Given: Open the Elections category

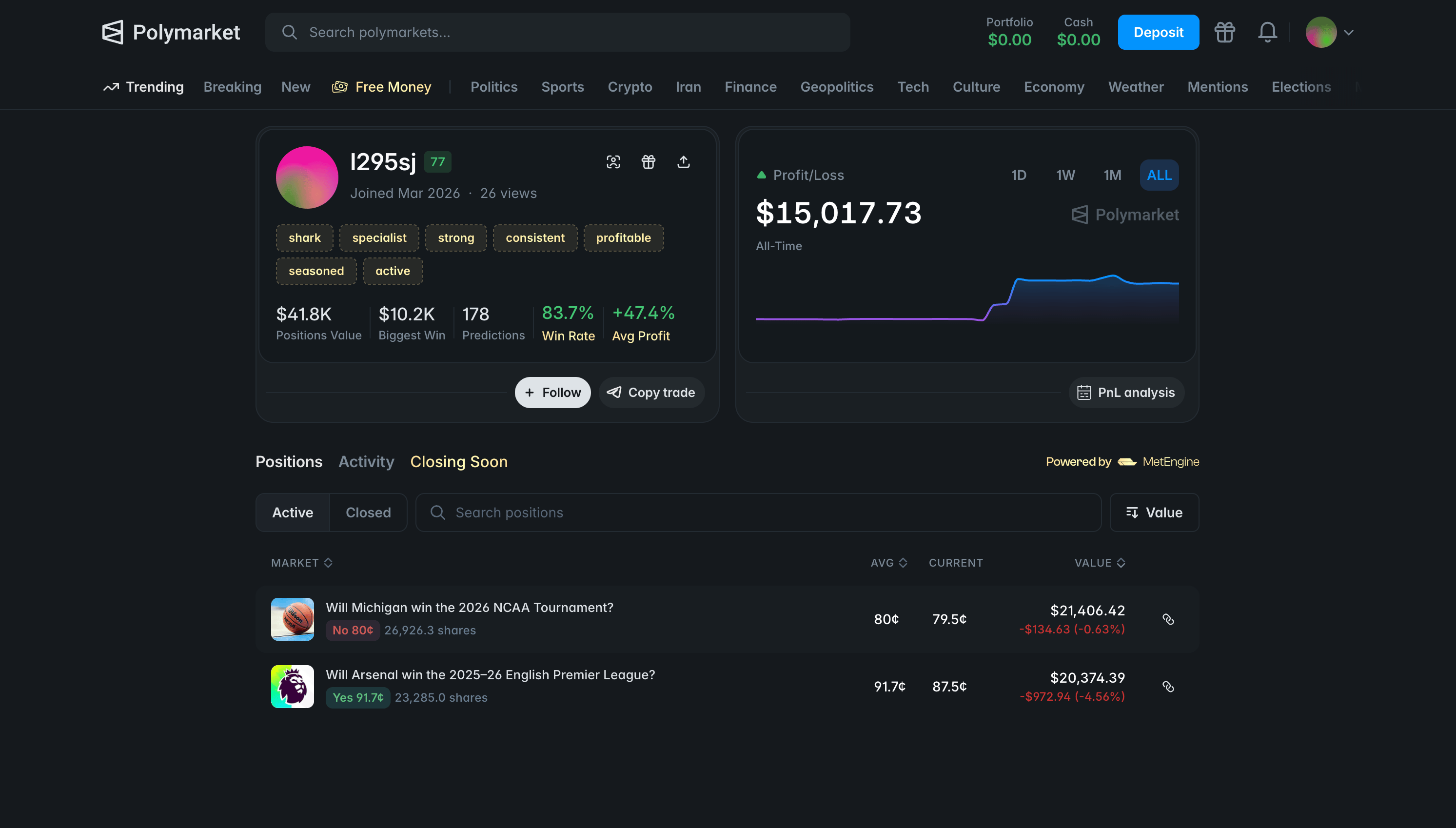Looking at the screenshot, I should [x=1301, y=87].
